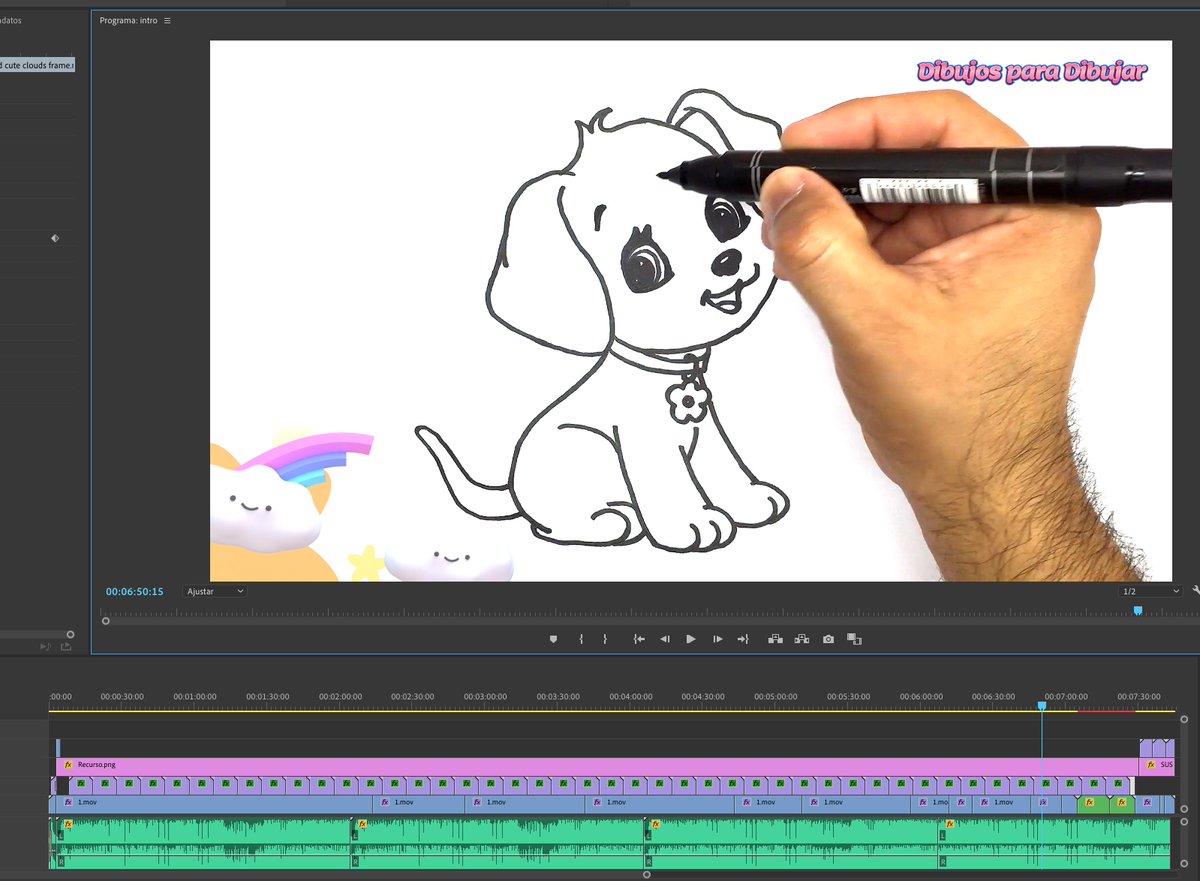
Task: Click the Mark In bracket button
Action: [581, 639]
